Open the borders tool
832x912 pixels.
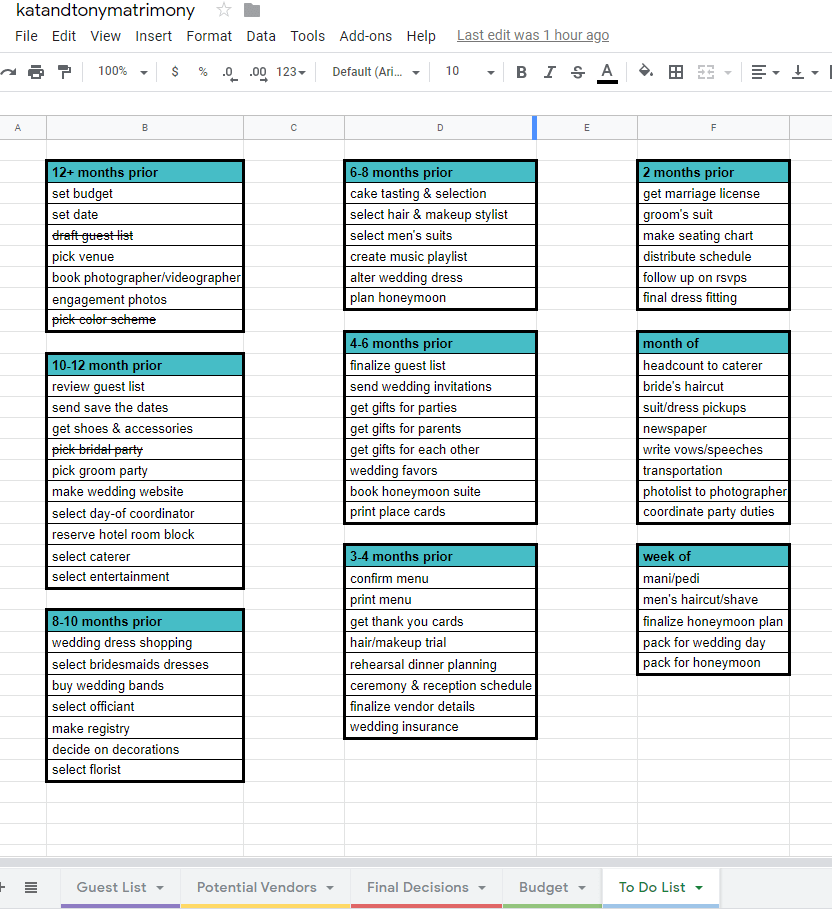676,72
